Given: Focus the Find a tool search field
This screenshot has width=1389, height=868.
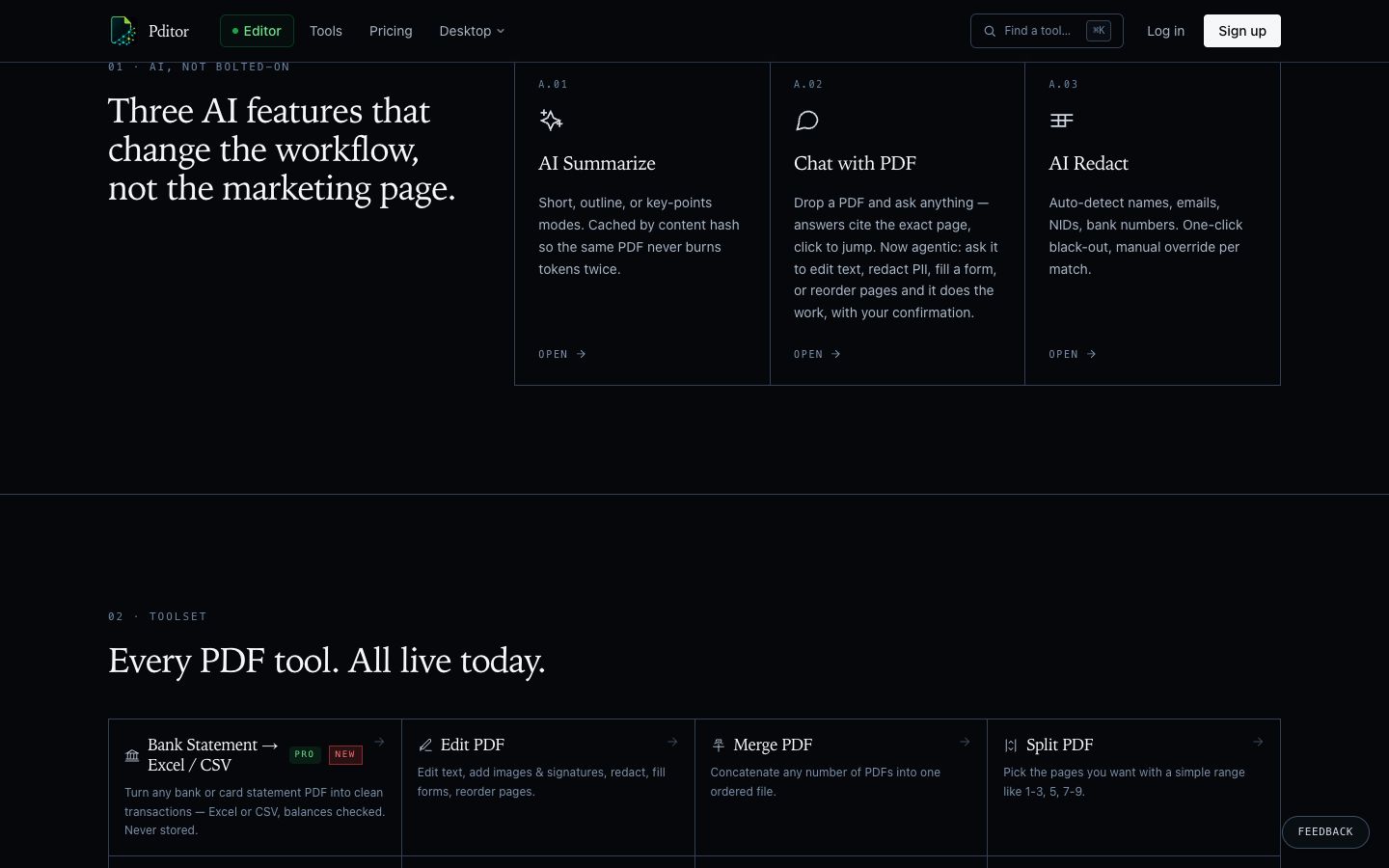Looking at the screenshot, I should pyautogui.click(x=1047, y=31).
